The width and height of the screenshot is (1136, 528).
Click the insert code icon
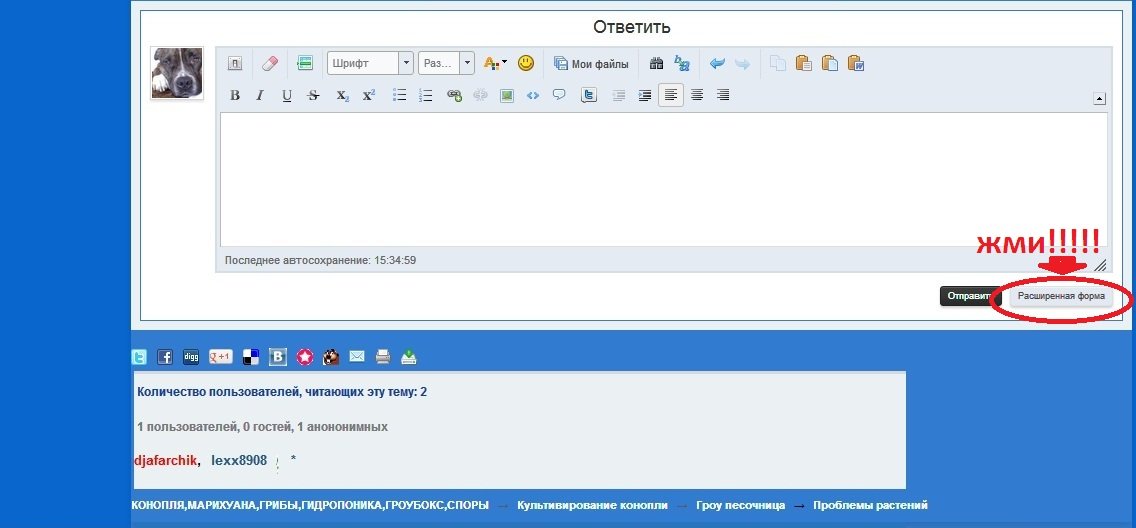(532, 95)
